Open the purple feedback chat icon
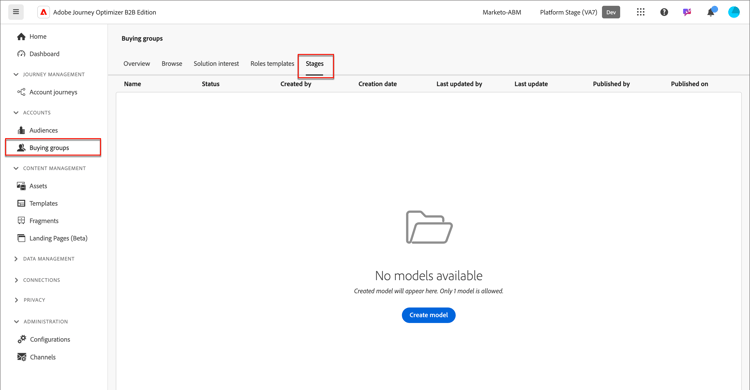Viewport: 750px width, 390px height. click(x=687, y=12)
